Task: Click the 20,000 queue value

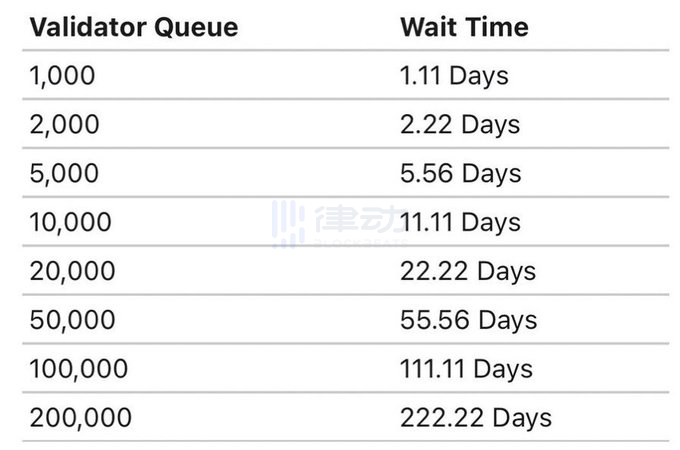Action: point(72,271)
